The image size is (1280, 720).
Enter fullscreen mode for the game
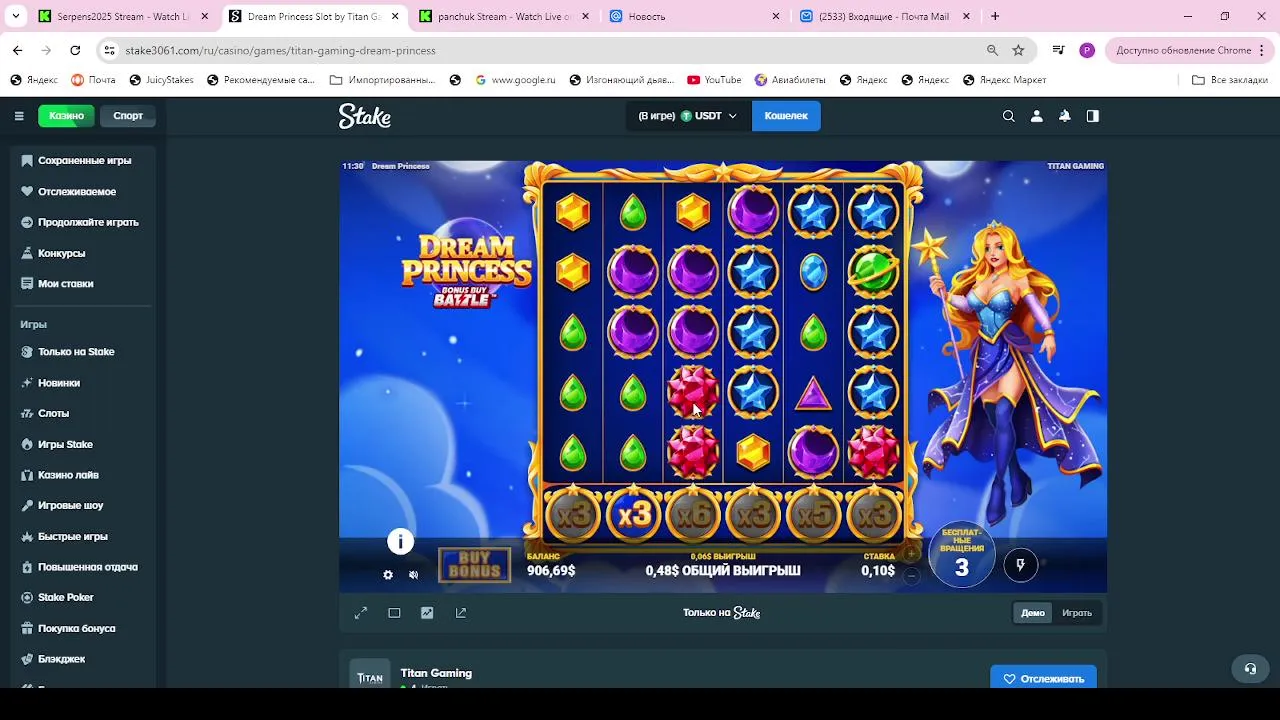click(x=361, y=613)
